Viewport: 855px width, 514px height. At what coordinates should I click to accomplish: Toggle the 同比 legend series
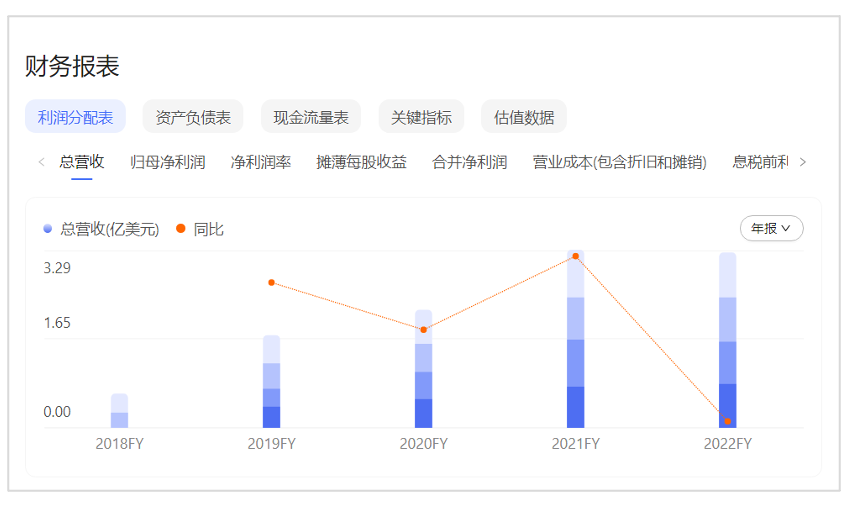[x=200, y=229]
